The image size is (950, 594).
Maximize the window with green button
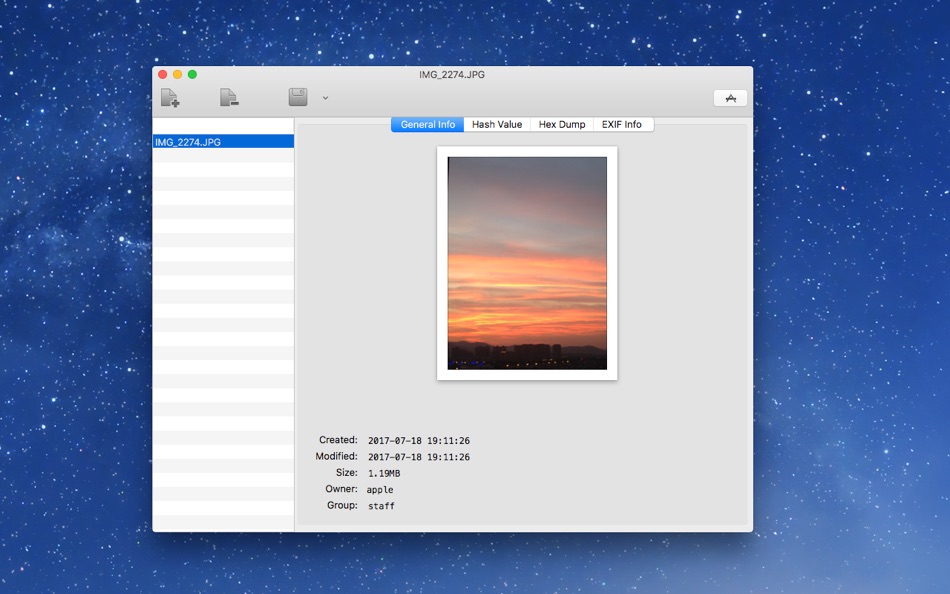(192, 75)
